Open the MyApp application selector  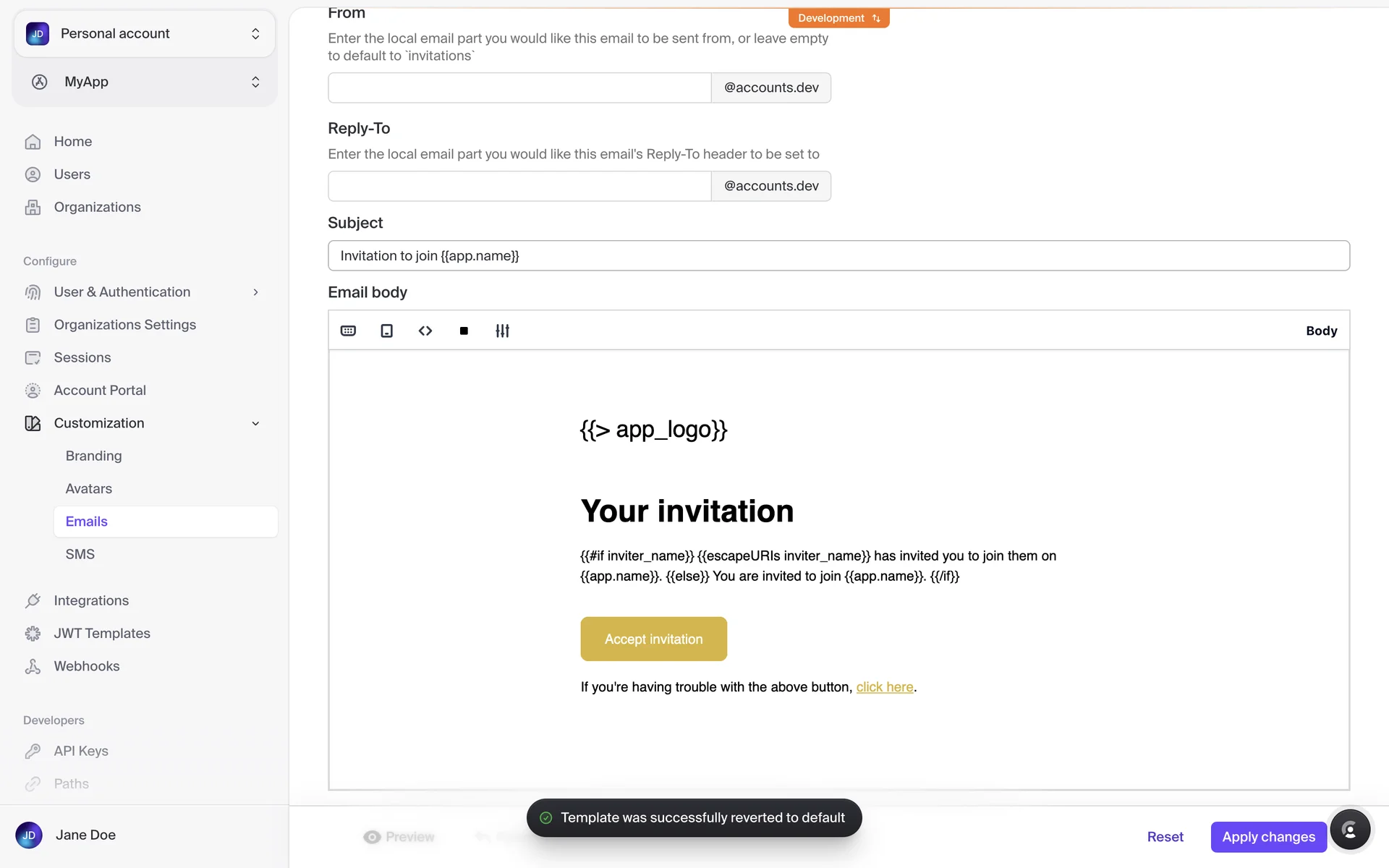(145, 82)
